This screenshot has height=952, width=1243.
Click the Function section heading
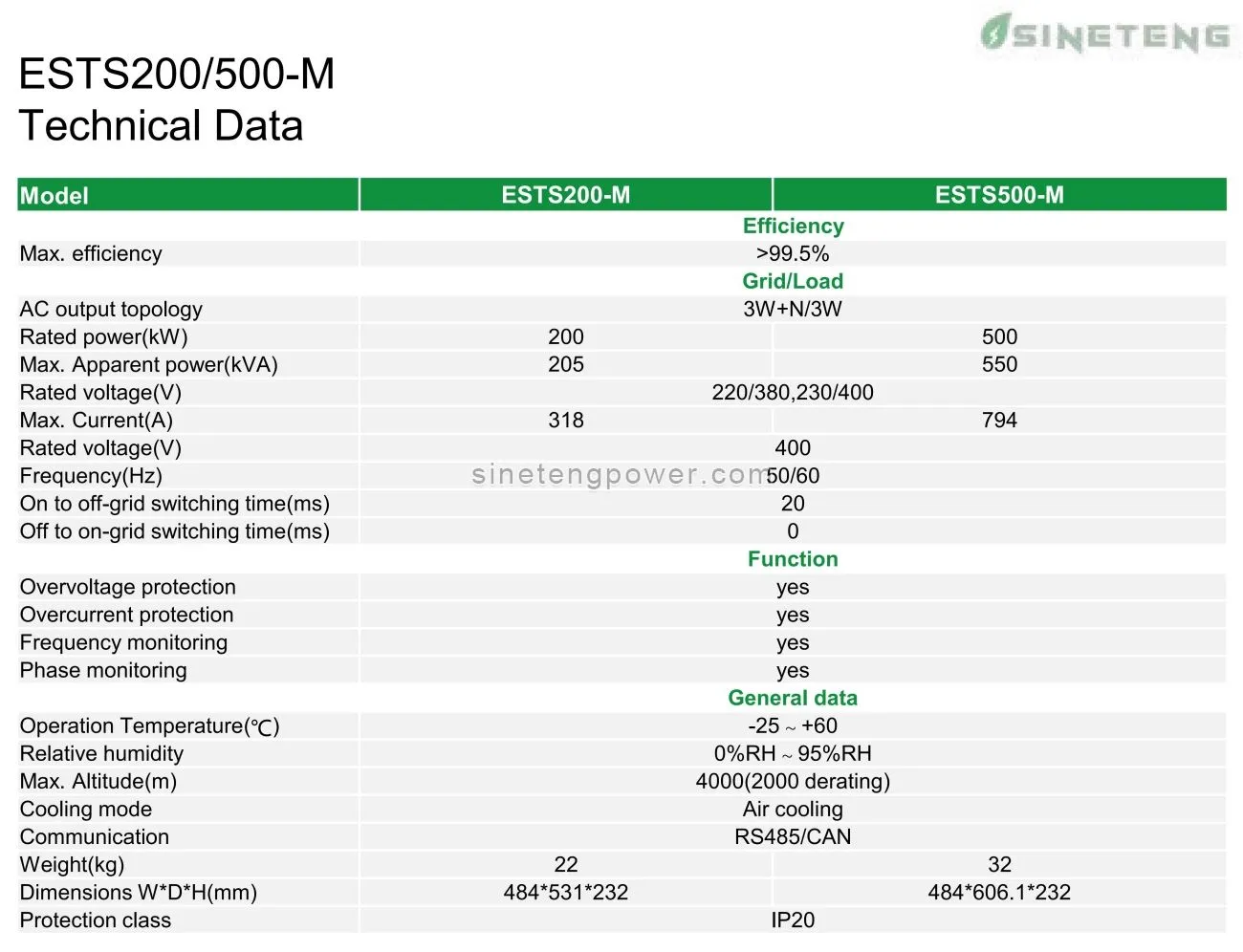point(793,559)
